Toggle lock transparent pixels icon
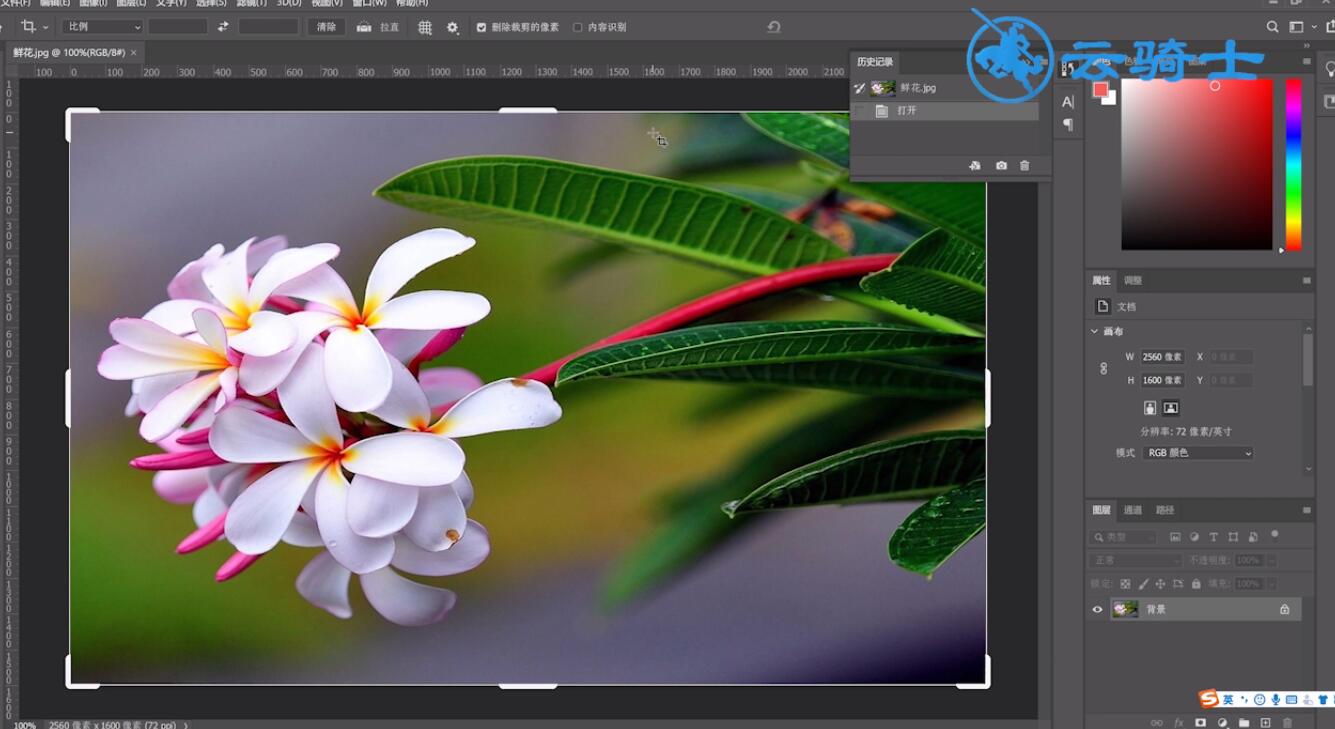Viewport: 1335px width, 729px height. [1125, 584]
